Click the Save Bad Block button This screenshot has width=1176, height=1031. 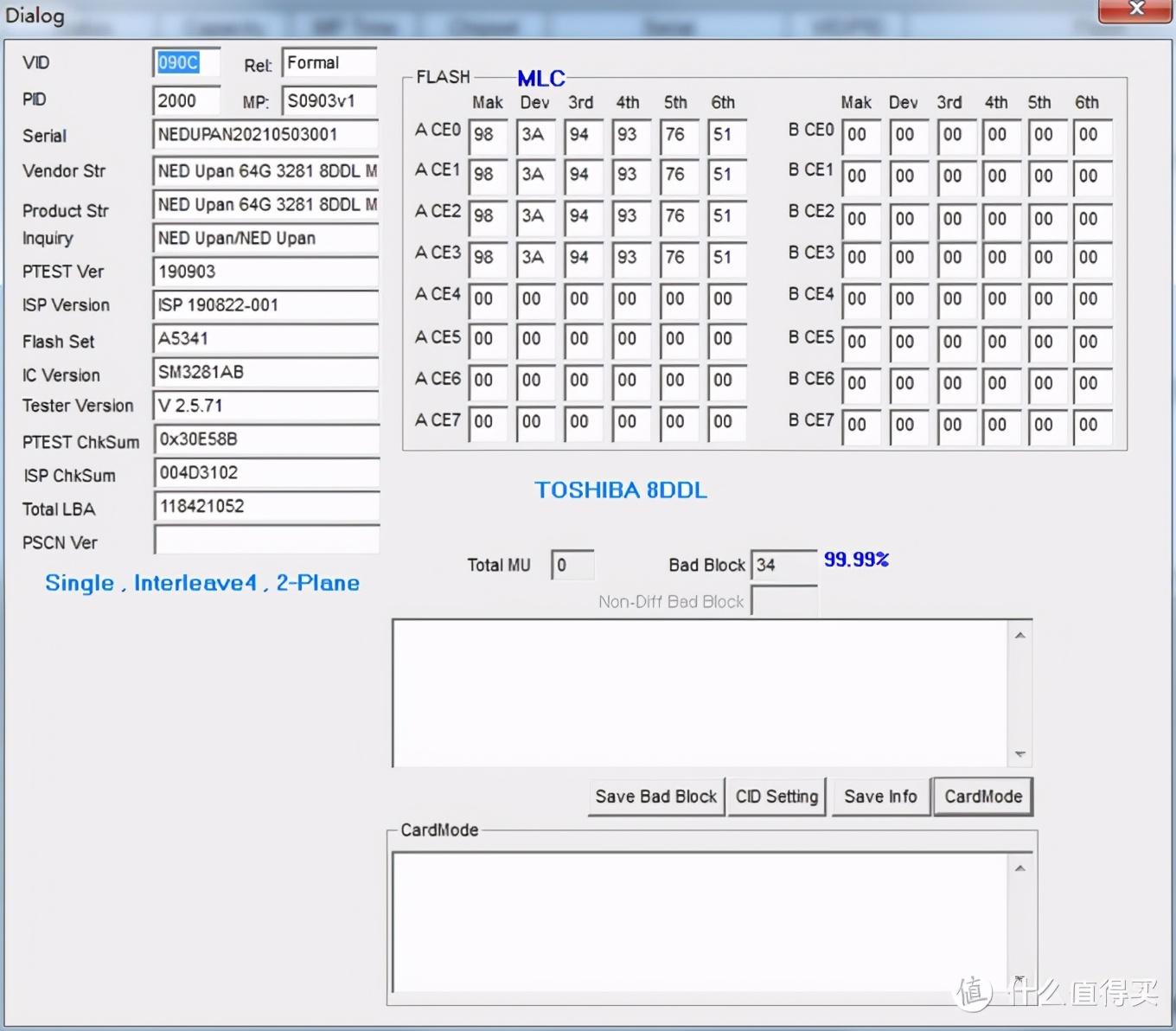point(655,797)
